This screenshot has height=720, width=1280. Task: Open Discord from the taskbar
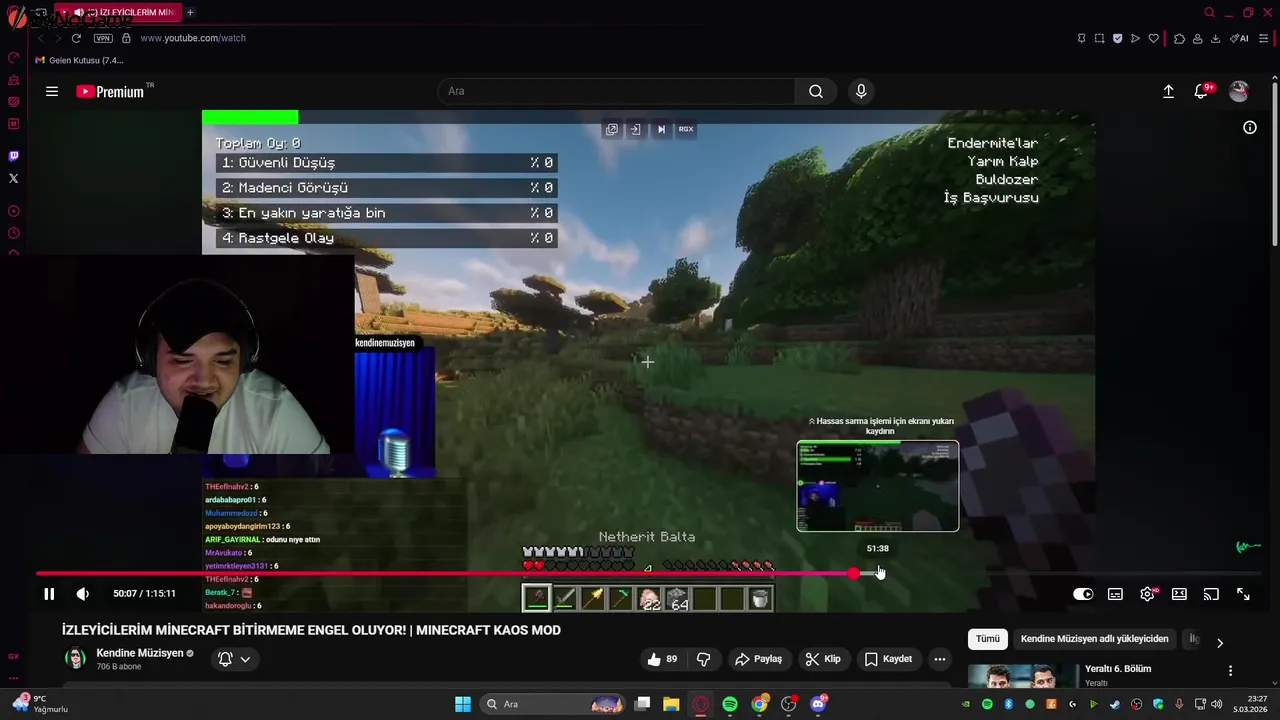click(x=818, y=704)
